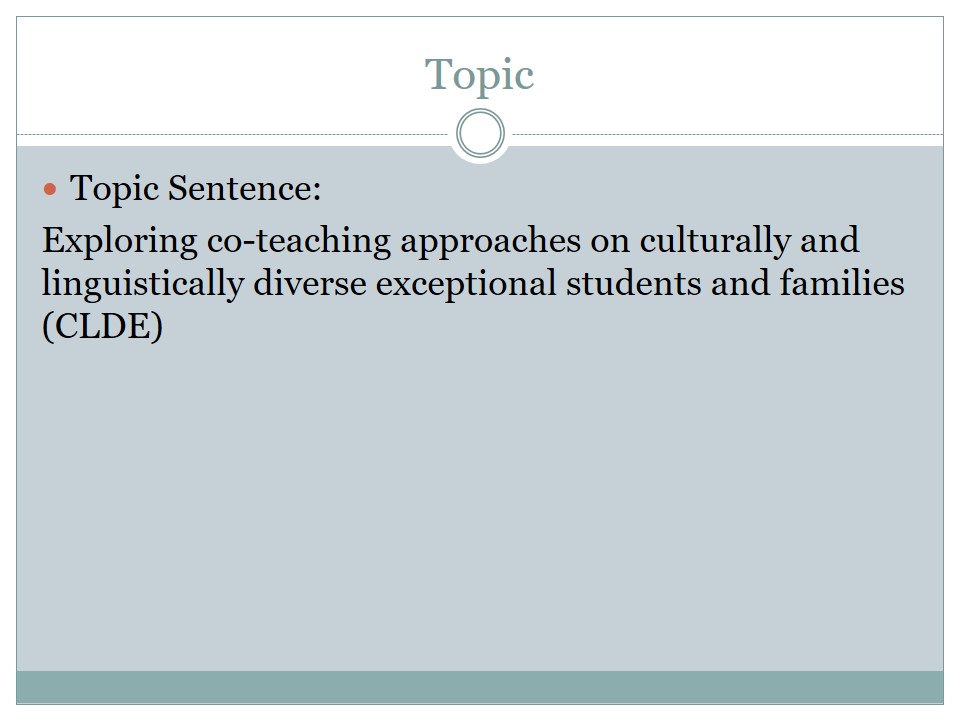
Task: Click the word "culturally" in the sentence
Action: pyautogui.click(x=696, y=241)
